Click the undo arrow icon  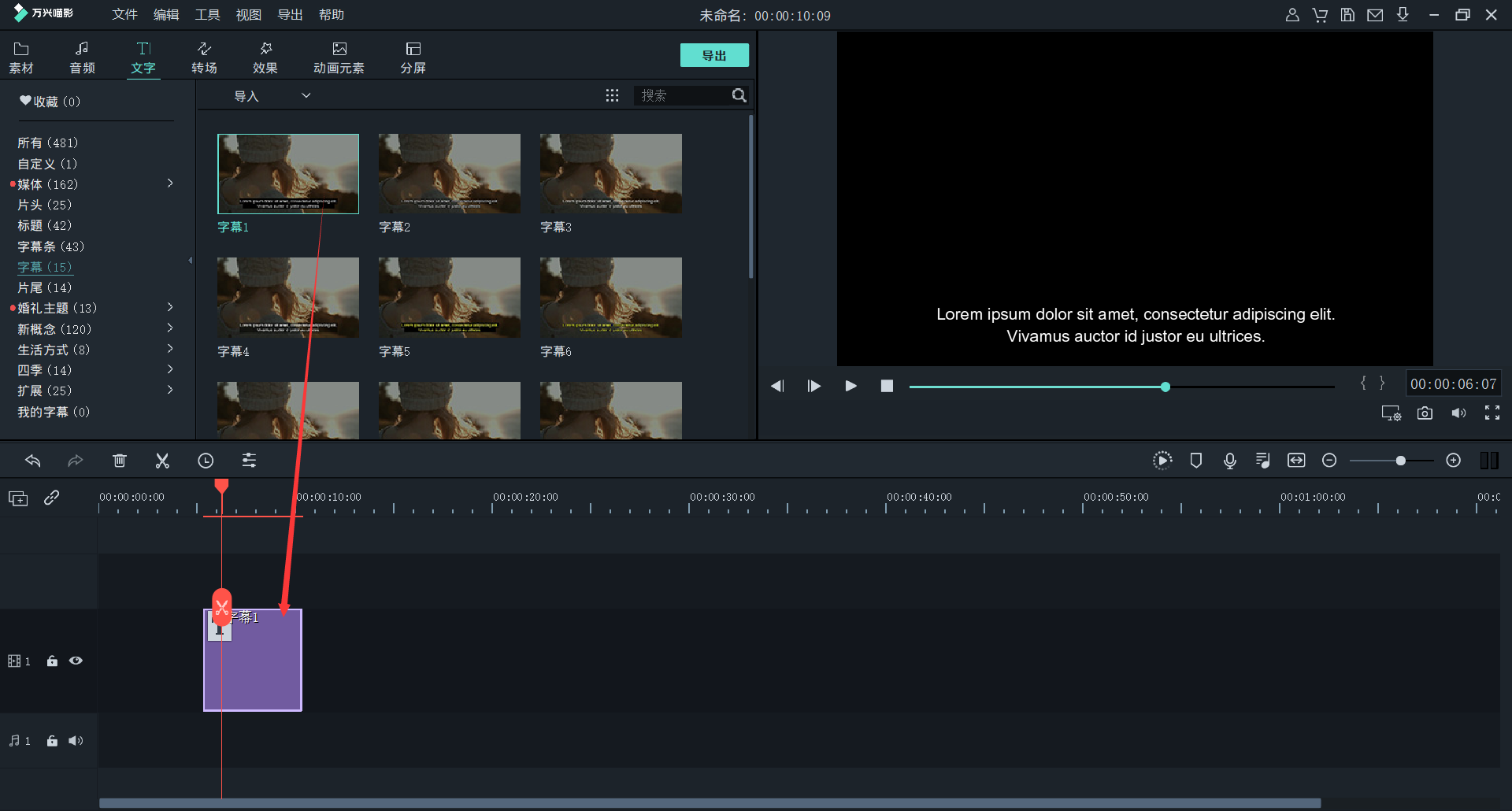[x=32, y=461]
